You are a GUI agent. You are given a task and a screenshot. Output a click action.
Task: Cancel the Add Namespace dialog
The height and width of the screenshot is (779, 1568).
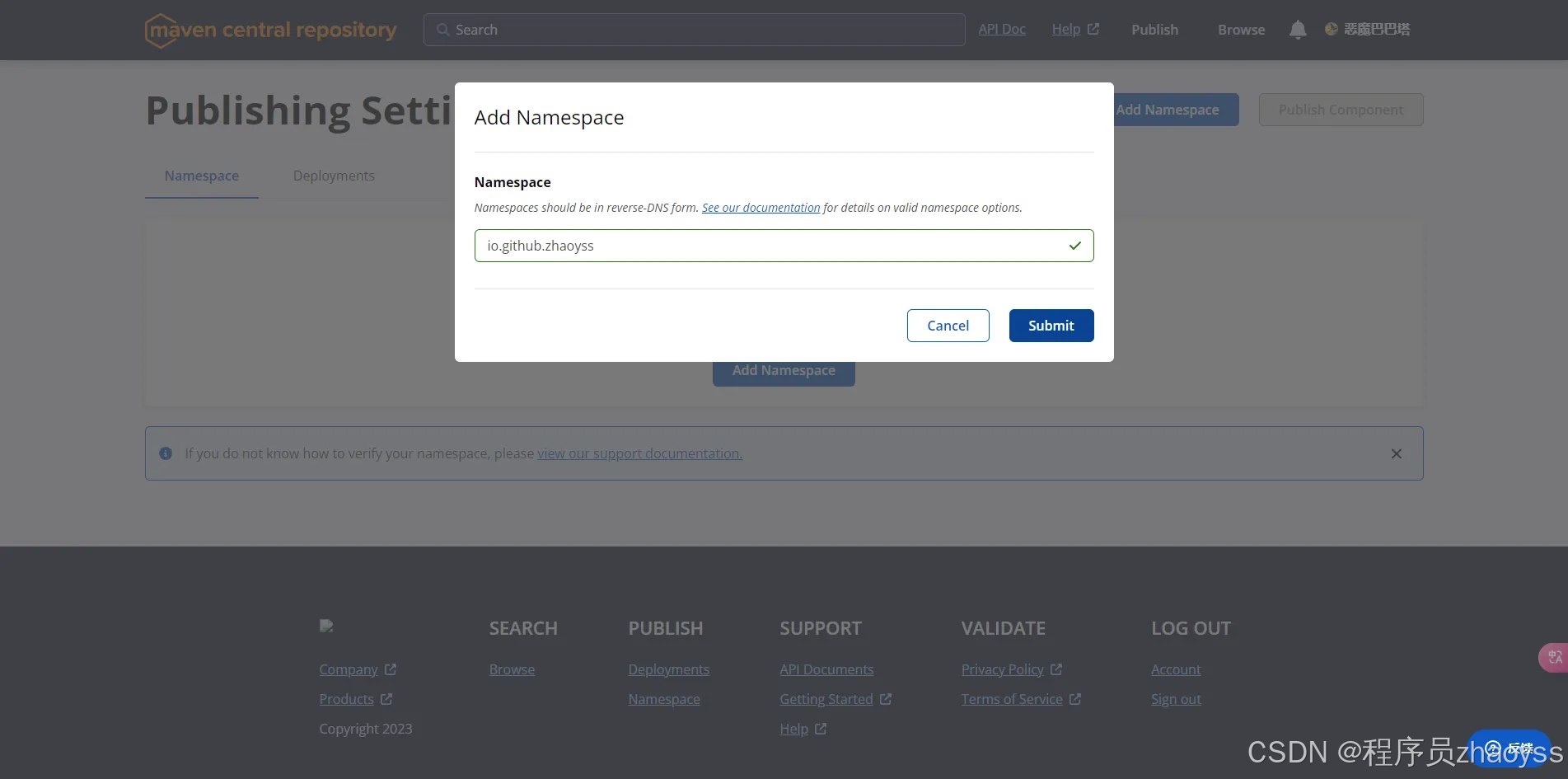click(948, 326)
